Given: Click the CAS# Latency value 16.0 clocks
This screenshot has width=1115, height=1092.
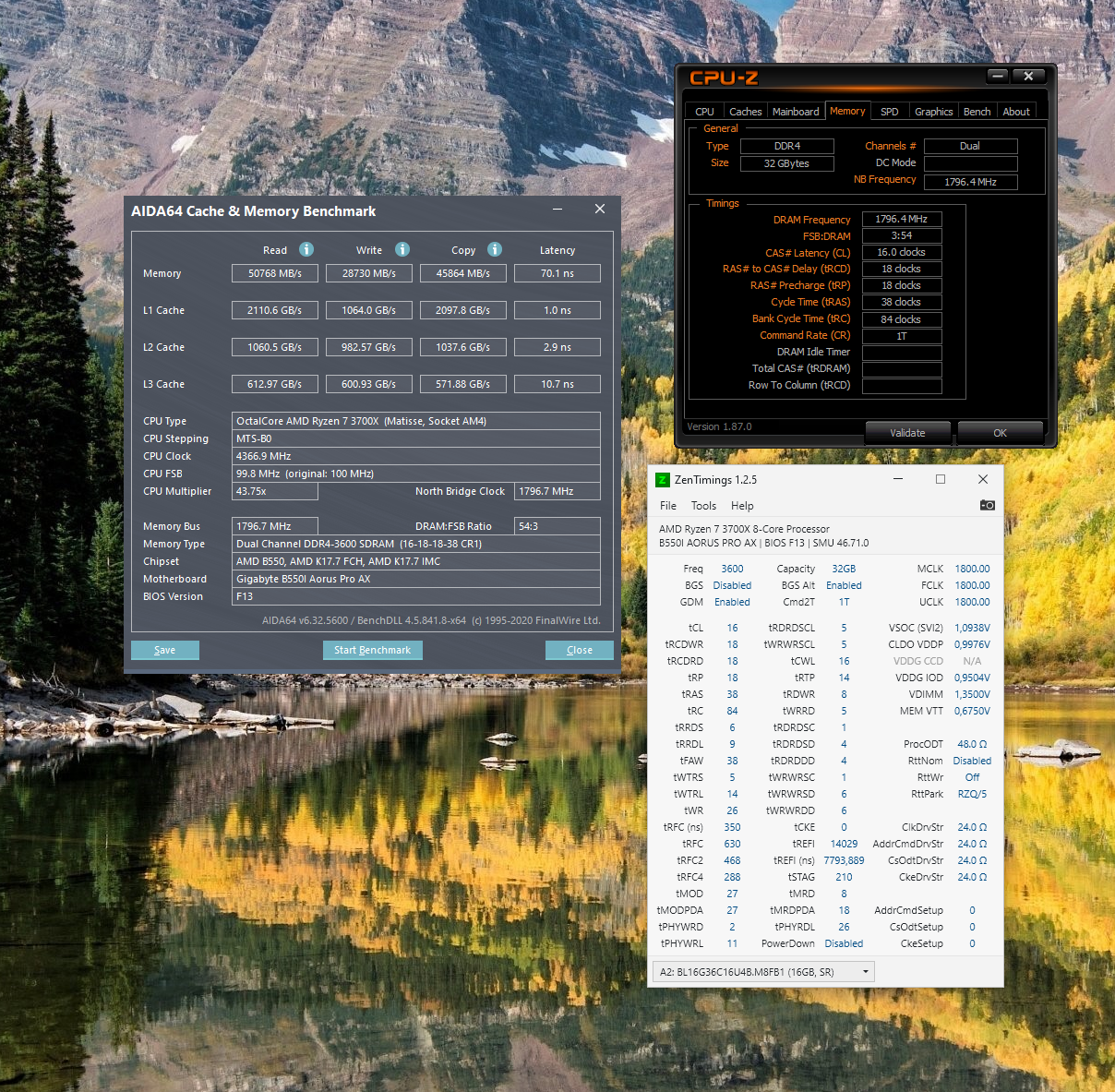Looking at the screenshot, I should click(902, 253).
